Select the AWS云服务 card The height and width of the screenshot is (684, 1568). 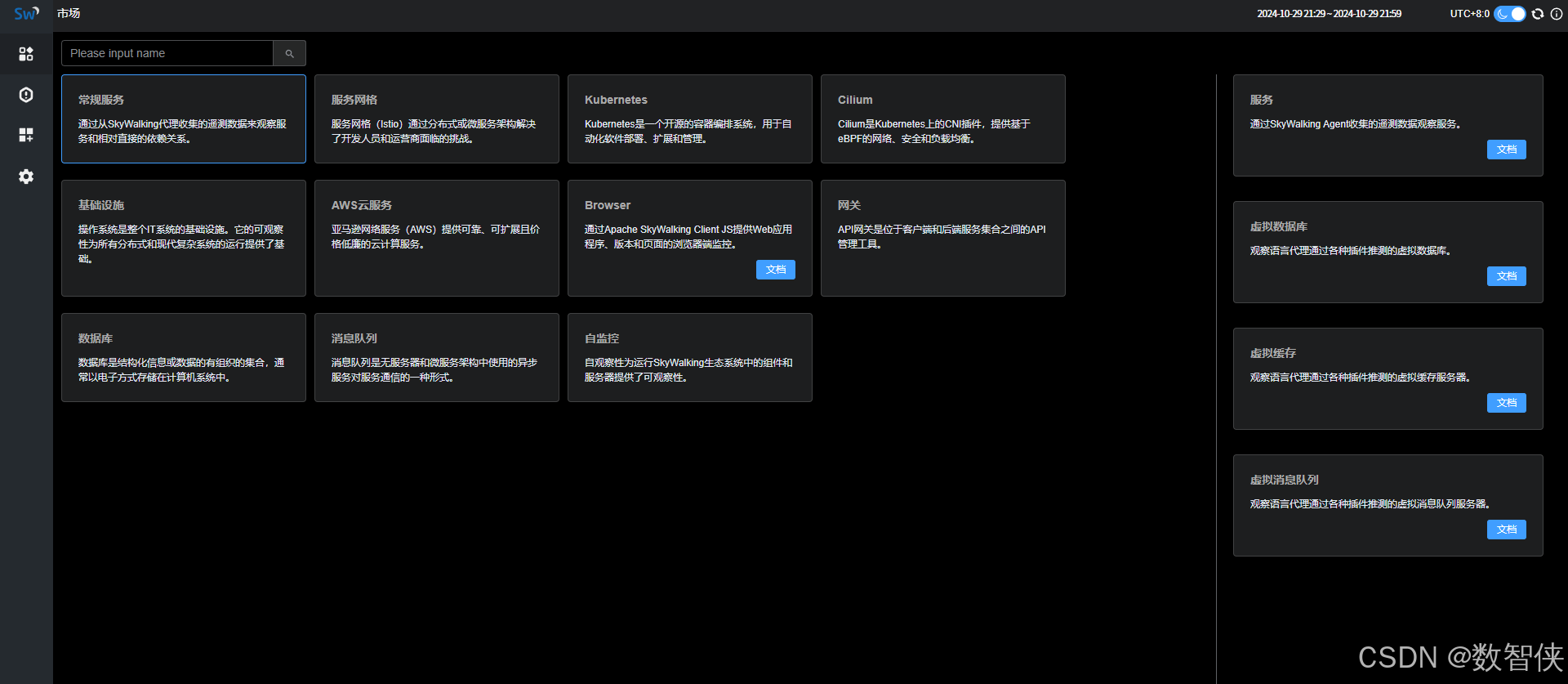coord(437,238)
